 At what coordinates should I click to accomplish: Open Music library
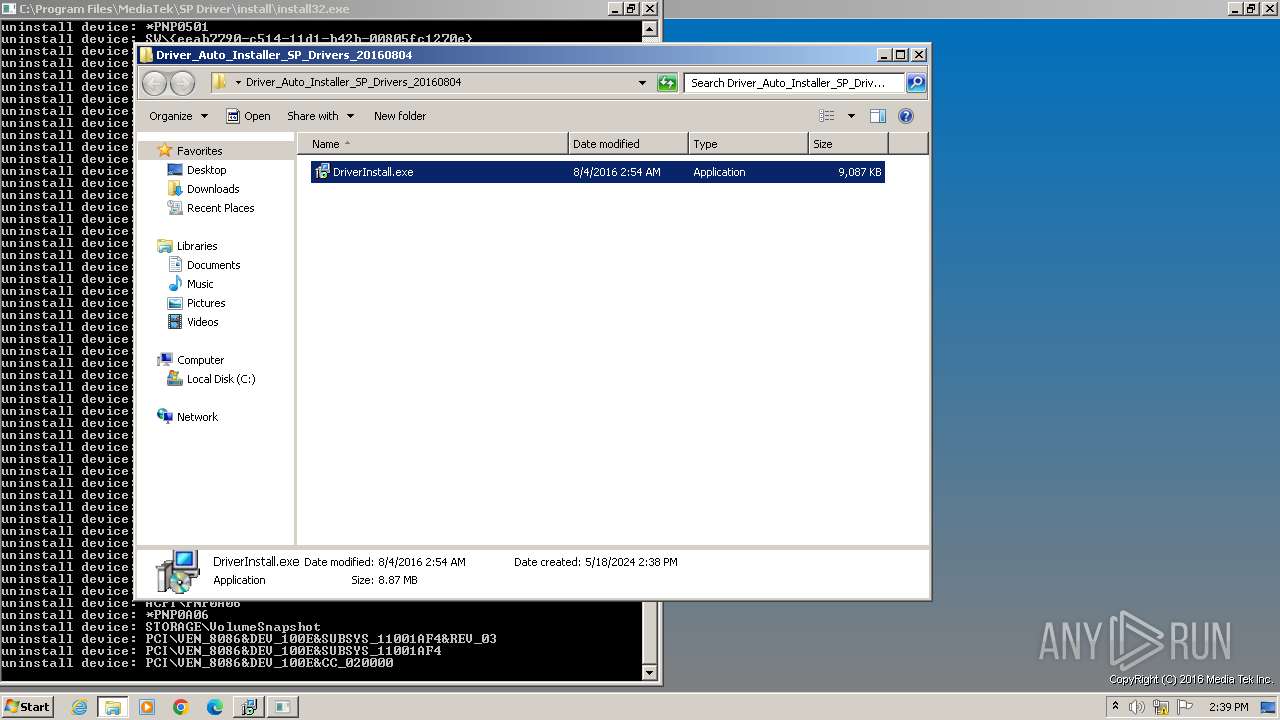coord(200,284)
